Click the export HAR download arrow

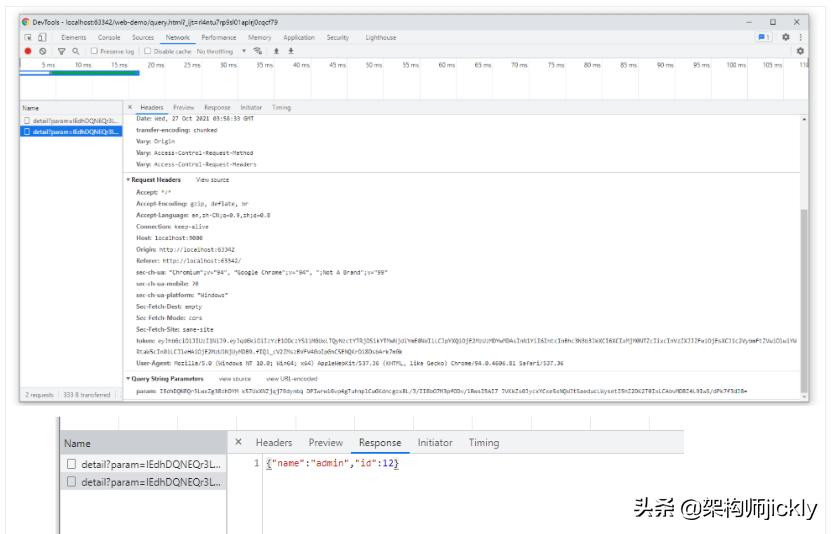(x=291, y=51)
